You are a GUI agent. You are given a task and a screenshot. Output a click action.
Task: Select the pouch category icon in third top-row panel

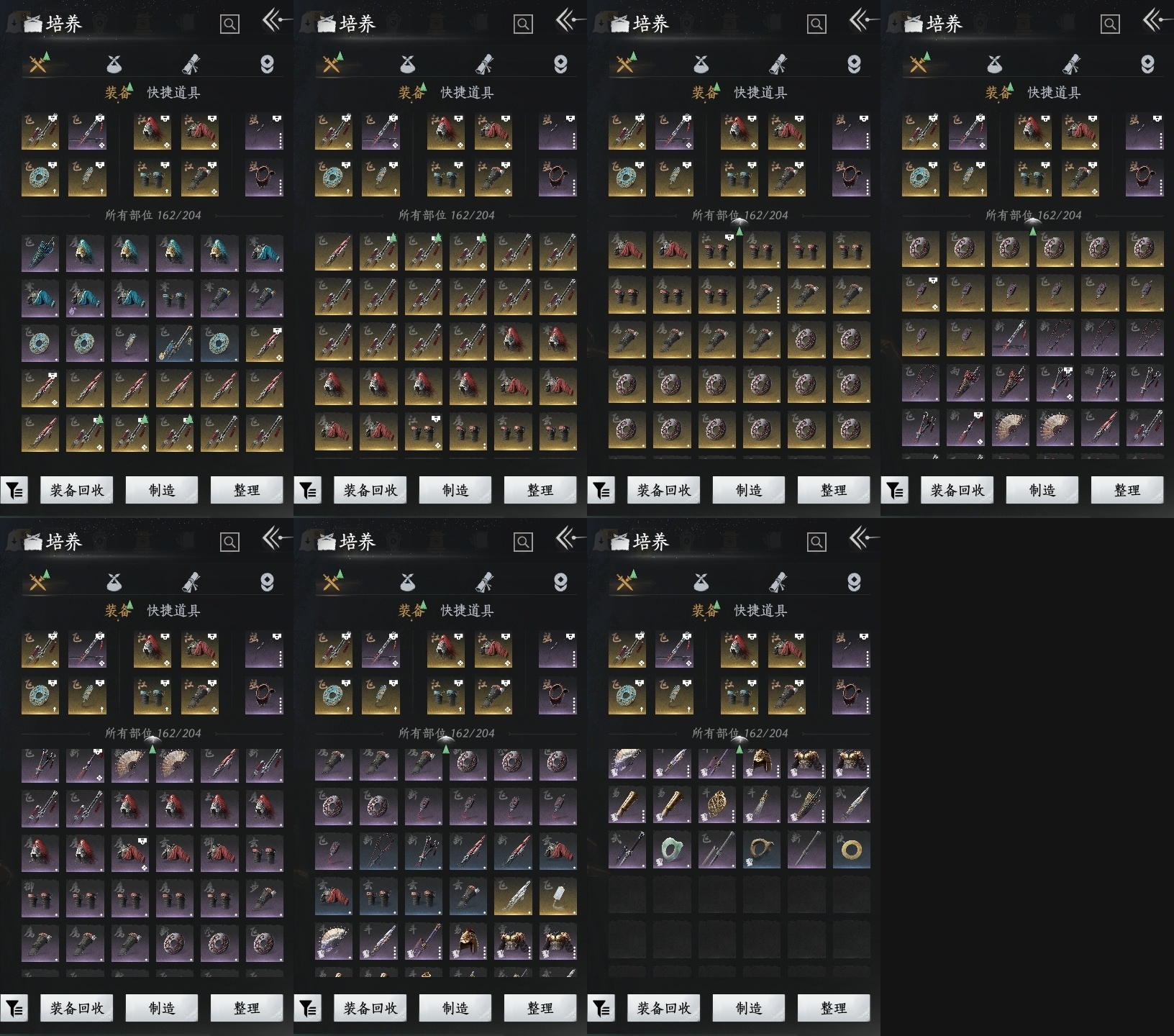click(x=701, y=65)
